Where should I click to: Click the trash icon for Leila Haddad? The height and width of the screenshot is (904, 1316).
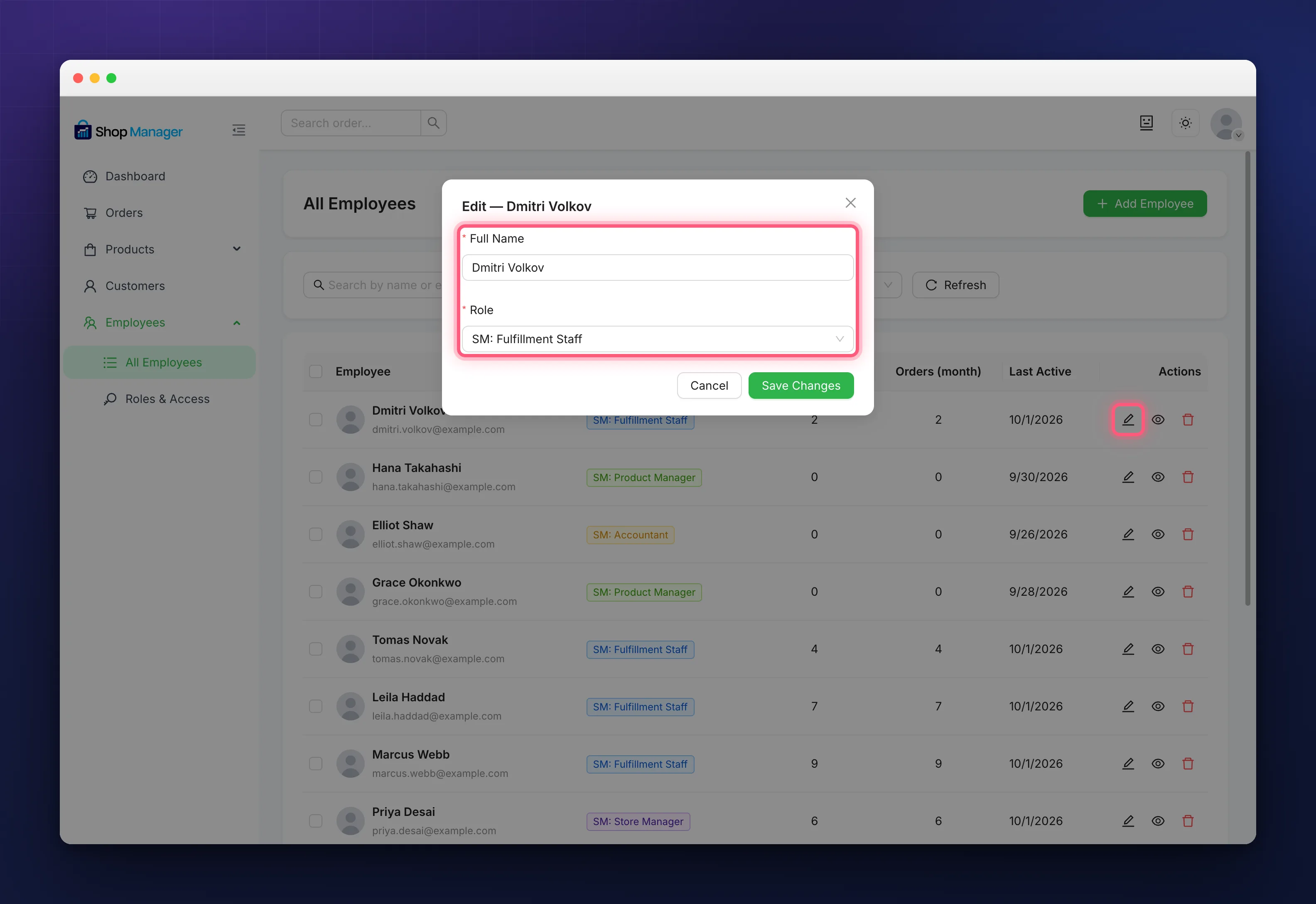1188,706
